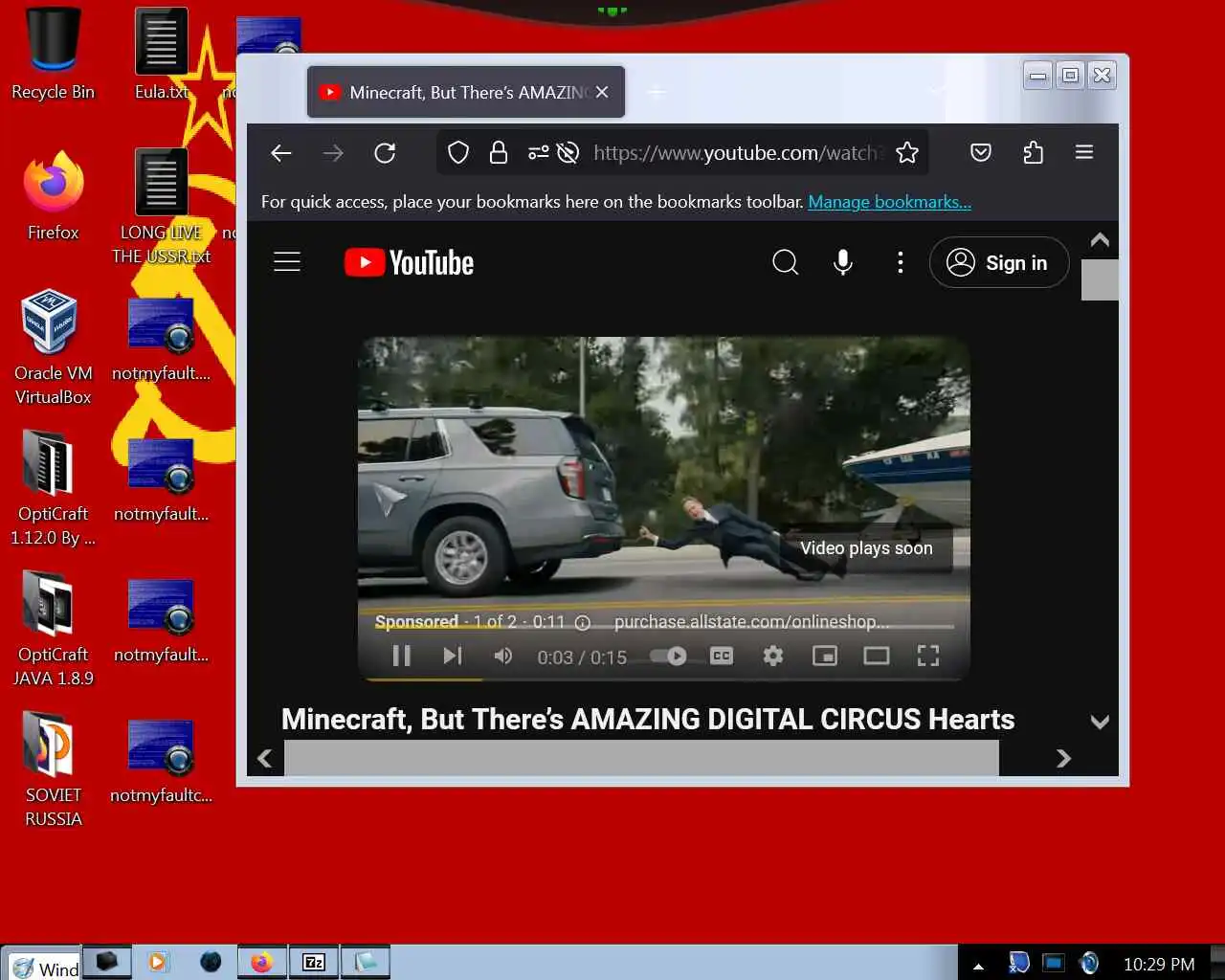Click the Firefox taskbar button
The width and height of the screenshot is (1225, 980).
coord(261,962)
